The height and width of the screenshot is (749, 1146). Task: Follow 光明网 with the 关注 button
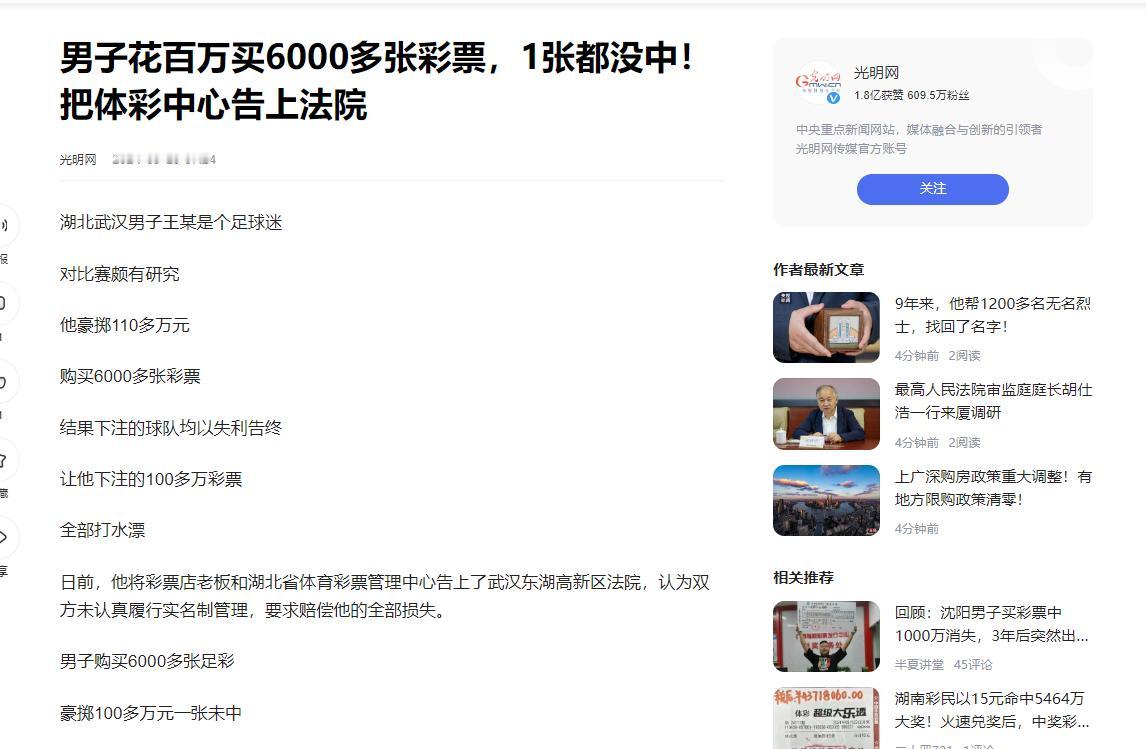[x=933, y=189]
